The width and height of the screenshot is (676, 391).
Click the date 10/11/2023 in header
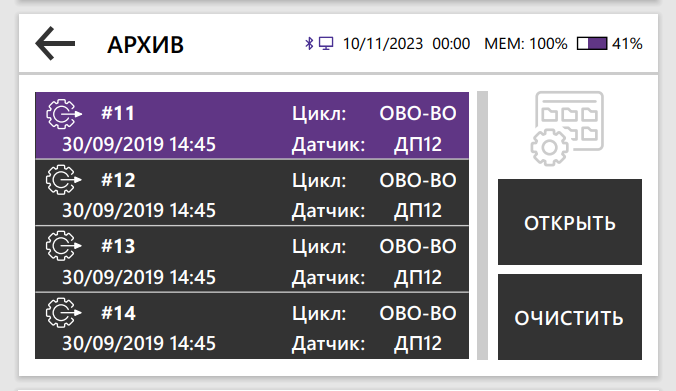tap(383, 44)
